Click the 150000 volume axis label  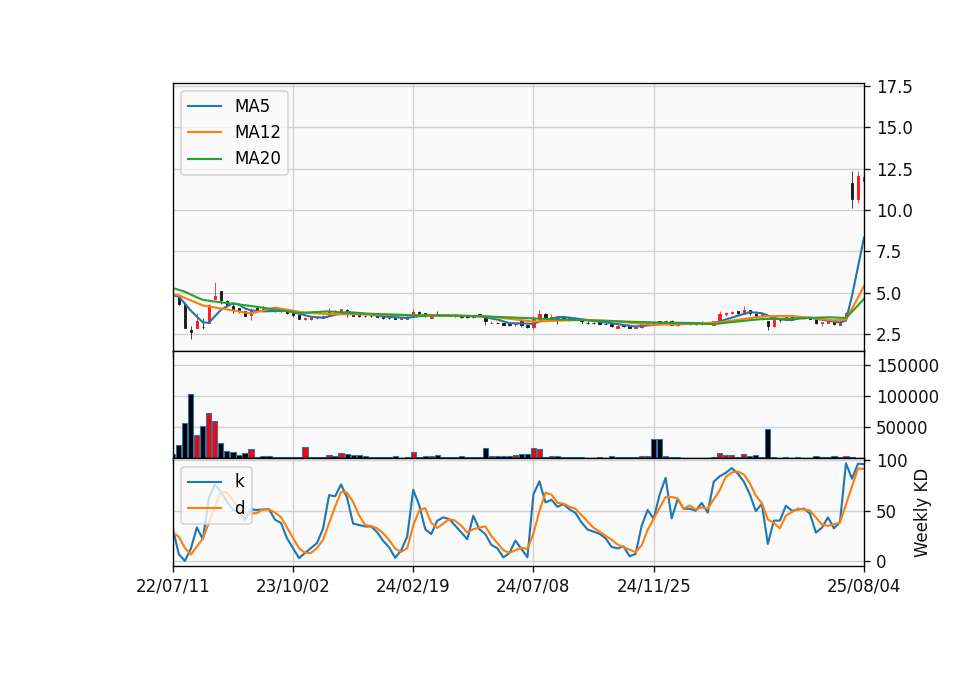click(908, 366)
